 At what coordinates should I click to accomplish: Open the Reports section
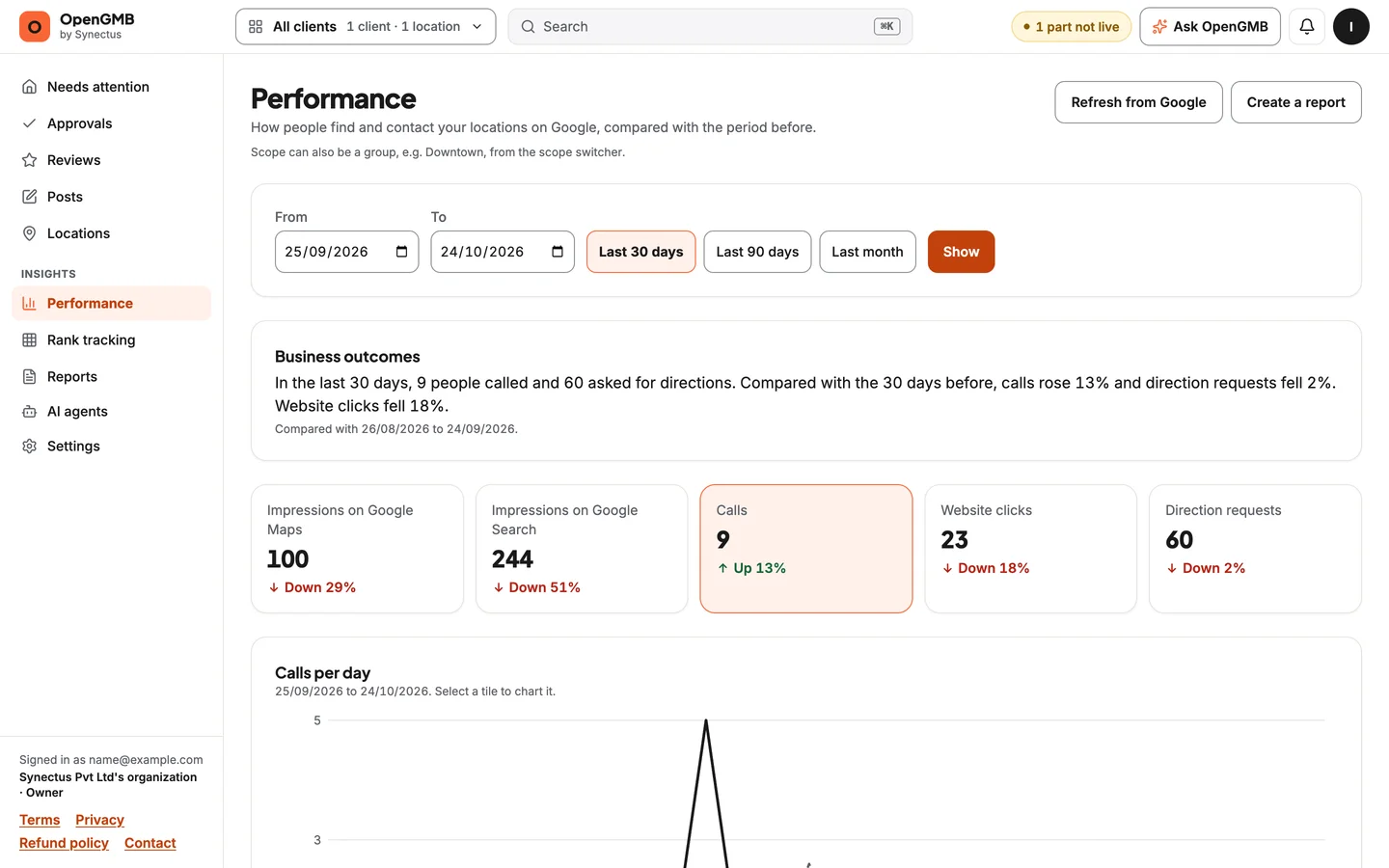pyautogui.click(x=111, y=376)
